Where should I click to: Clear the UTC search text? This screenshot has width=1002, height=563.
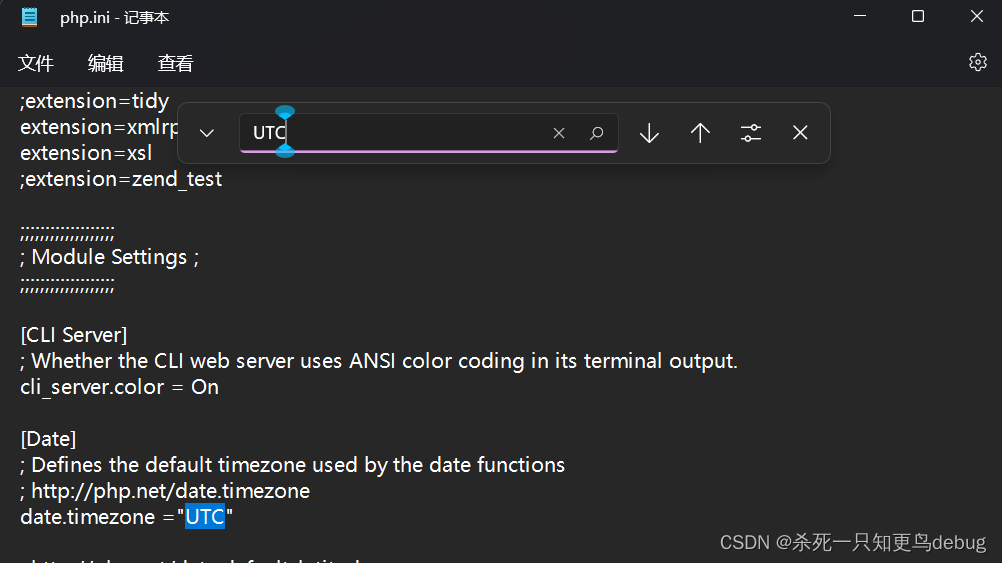tap(559, 133)
